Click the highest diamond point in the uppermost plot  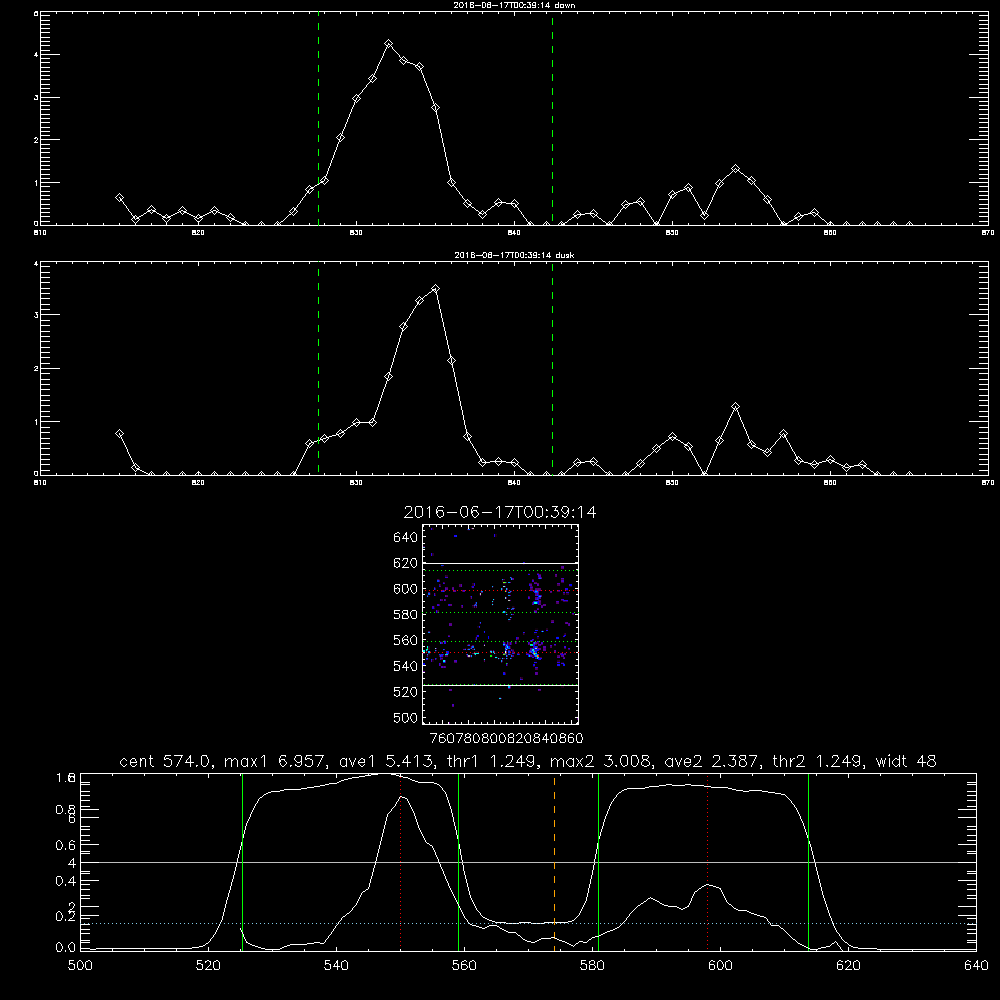point(388,43)
